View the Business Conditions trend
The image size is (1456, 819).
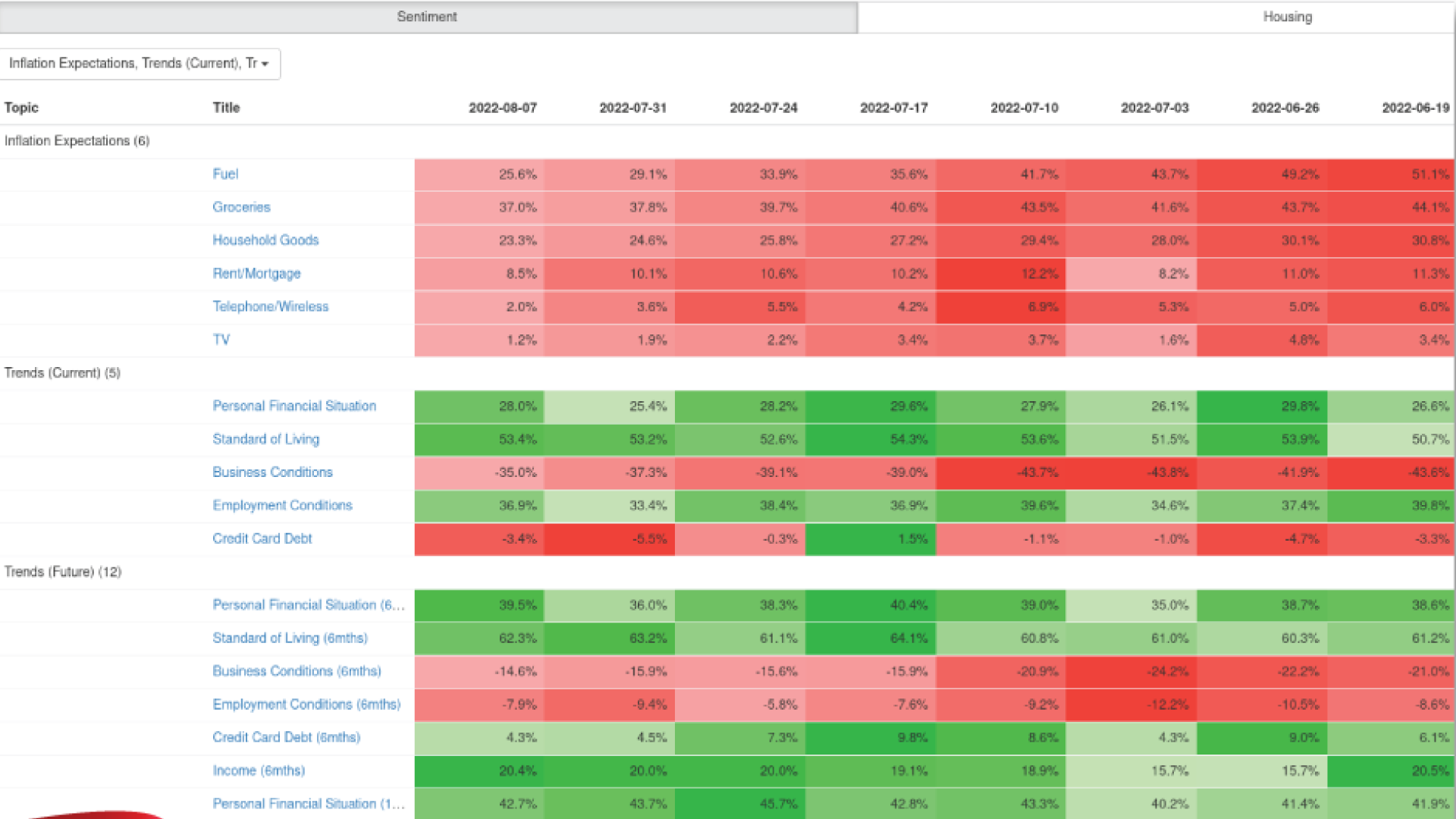[x=272, y=472]
